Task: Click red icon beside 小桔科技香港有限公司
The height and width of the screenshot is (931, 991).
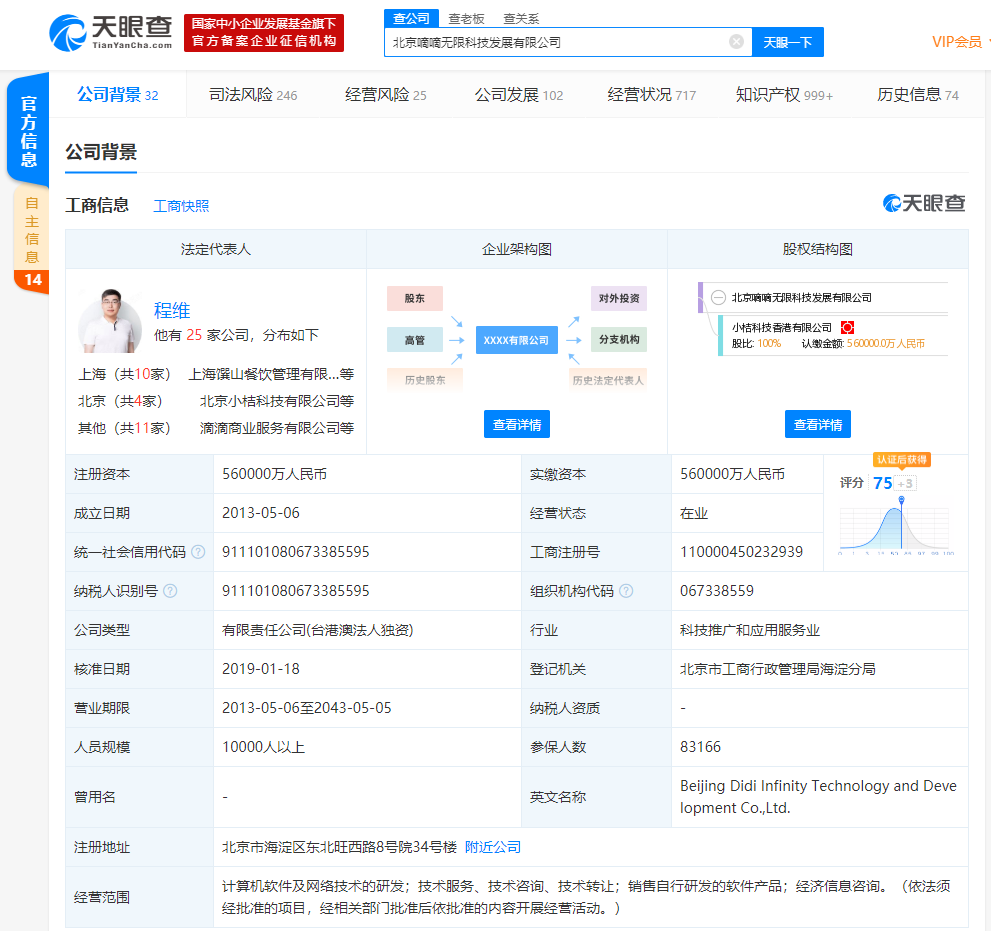Action: tap(847, 327)
